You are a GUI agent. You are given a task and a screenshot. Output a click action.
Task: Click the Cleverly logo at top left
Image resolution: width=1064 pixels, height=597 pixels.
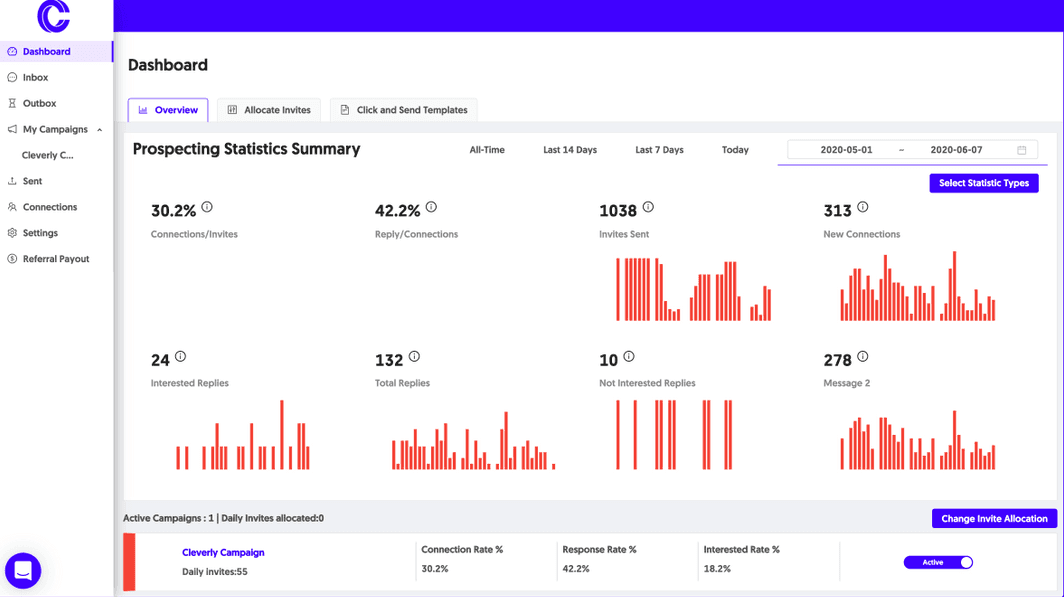(55, 16)
